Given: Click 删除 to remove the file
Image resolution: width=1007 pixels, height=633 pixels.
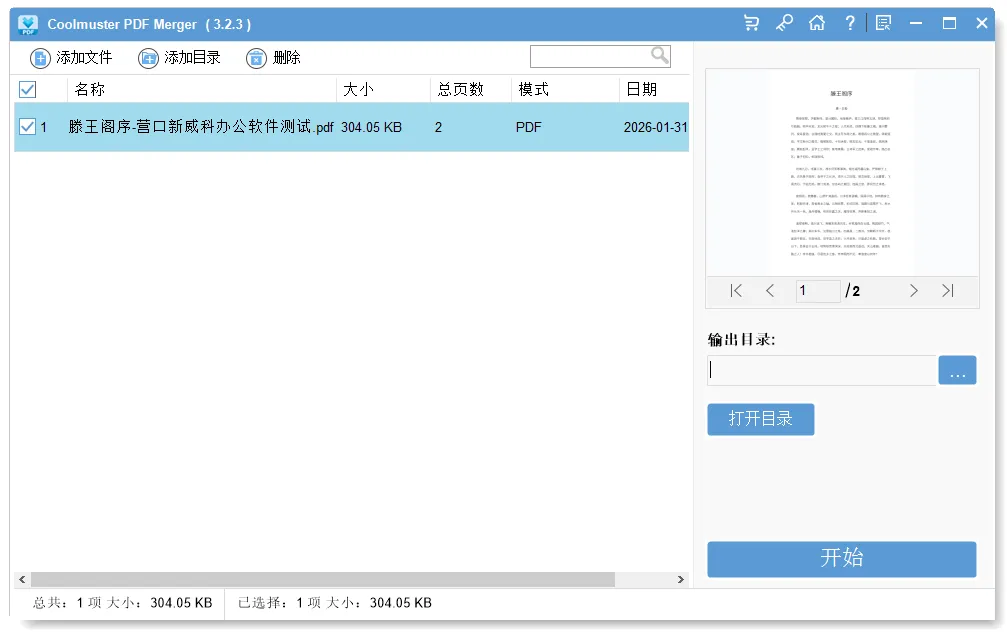Looking at the screenshot, I should (x=274, y=58).
